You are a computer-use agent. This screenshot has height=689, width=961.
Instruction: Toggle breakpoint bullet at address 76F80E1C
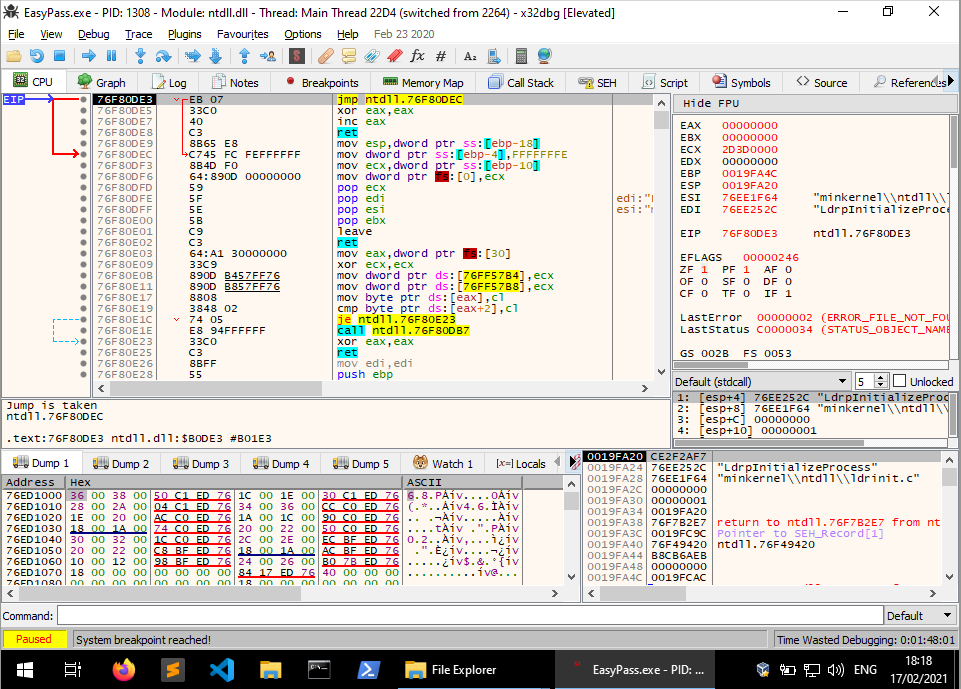point(83,319)
